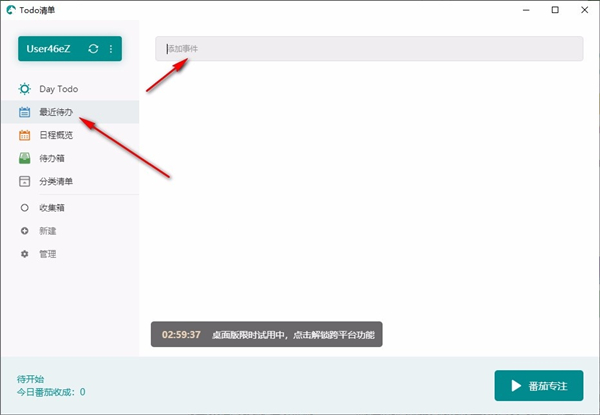600x415 pixels.
Task: Click the 收集箱 circle icon
Action: point(25,208)
